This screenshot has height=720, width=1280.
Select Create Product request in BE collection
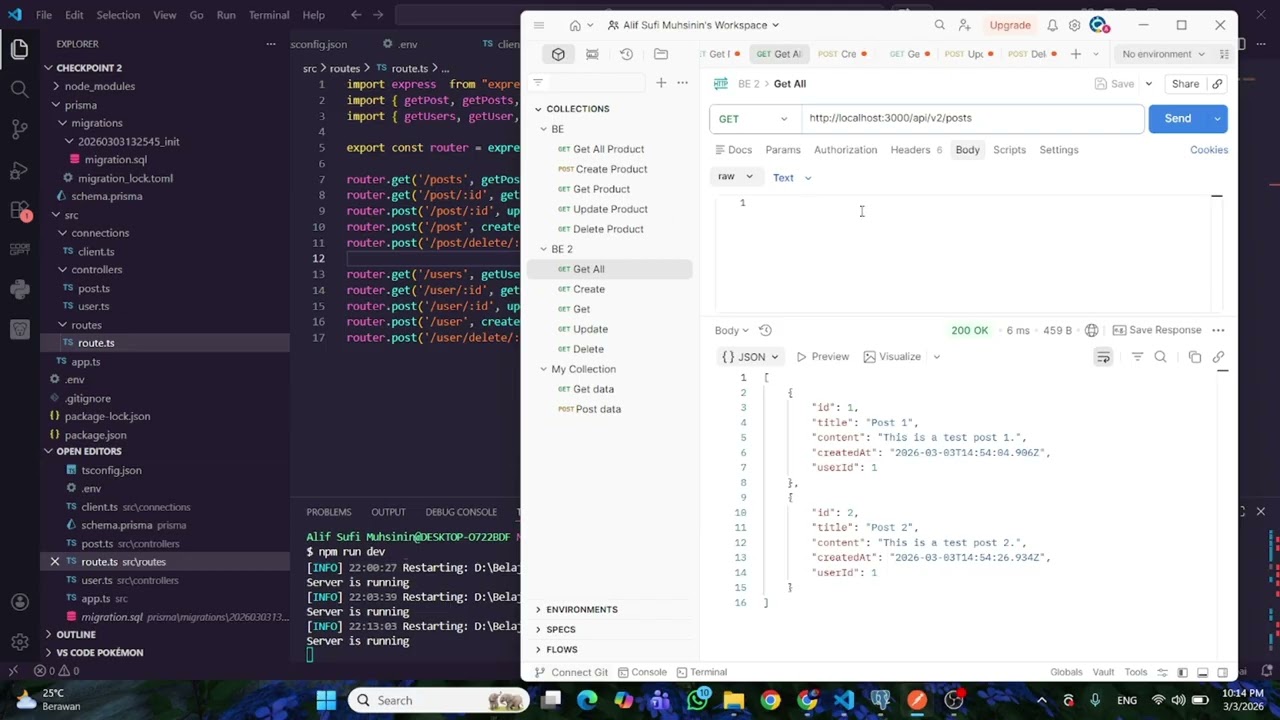[x=602, y=169]
